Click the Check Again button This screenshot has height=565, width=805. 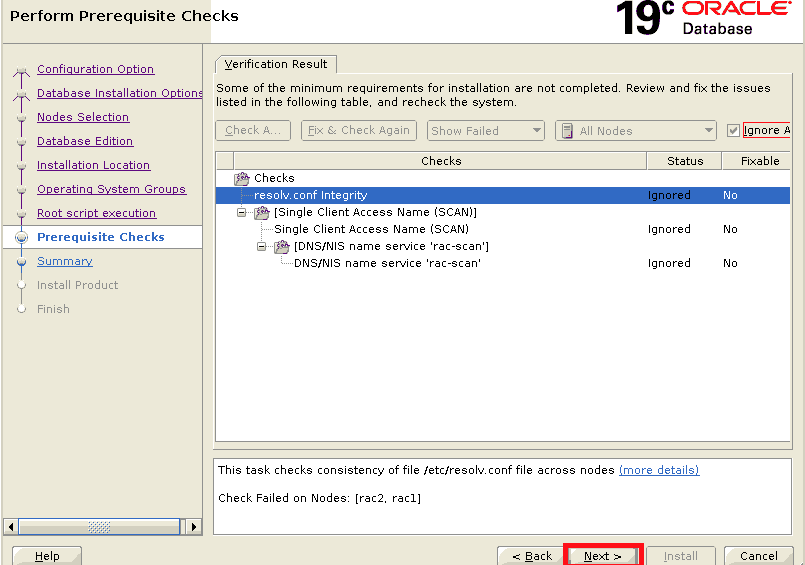click(x=253, y=130)
